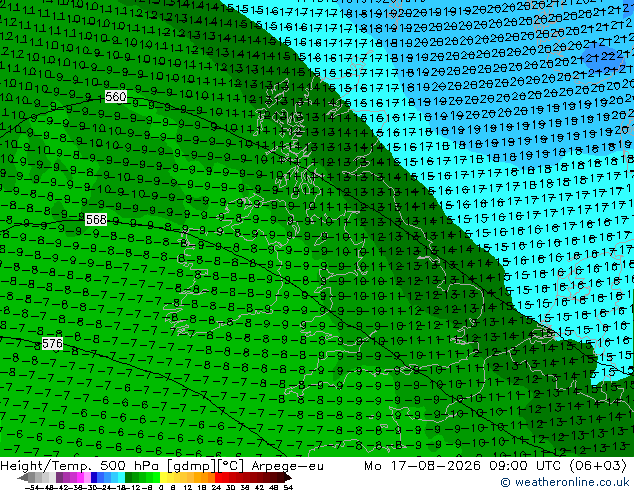Click the 568 geopotential contour label
Image resolution: width=634 pixels, height=490 pixels.
(x=96, y=220)
